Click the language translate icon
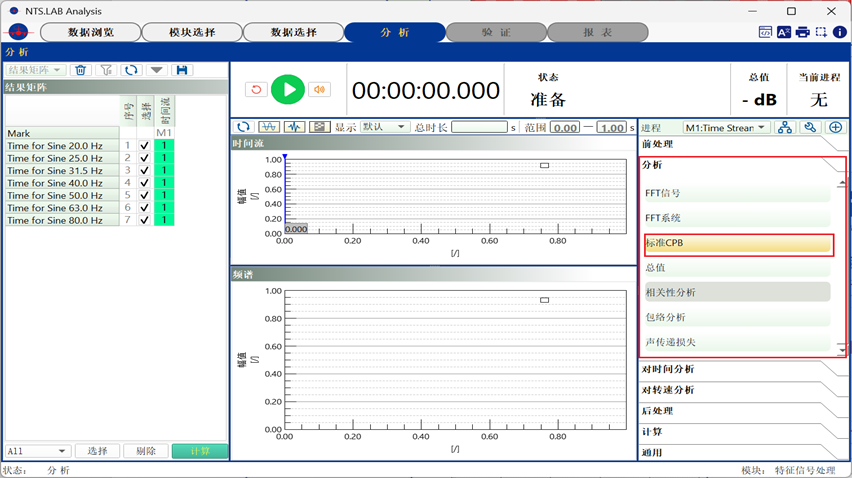 click(783, 32)
